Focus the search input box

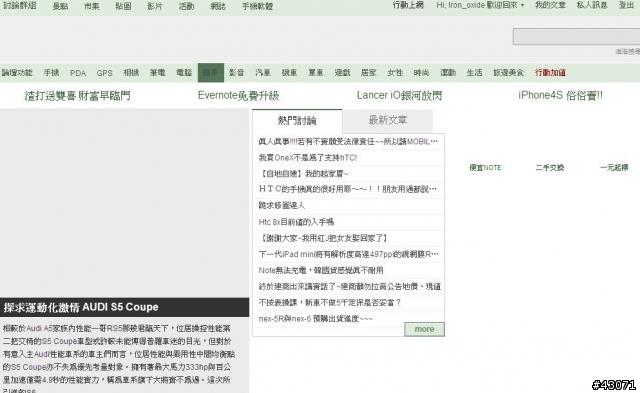coord(576,36)
